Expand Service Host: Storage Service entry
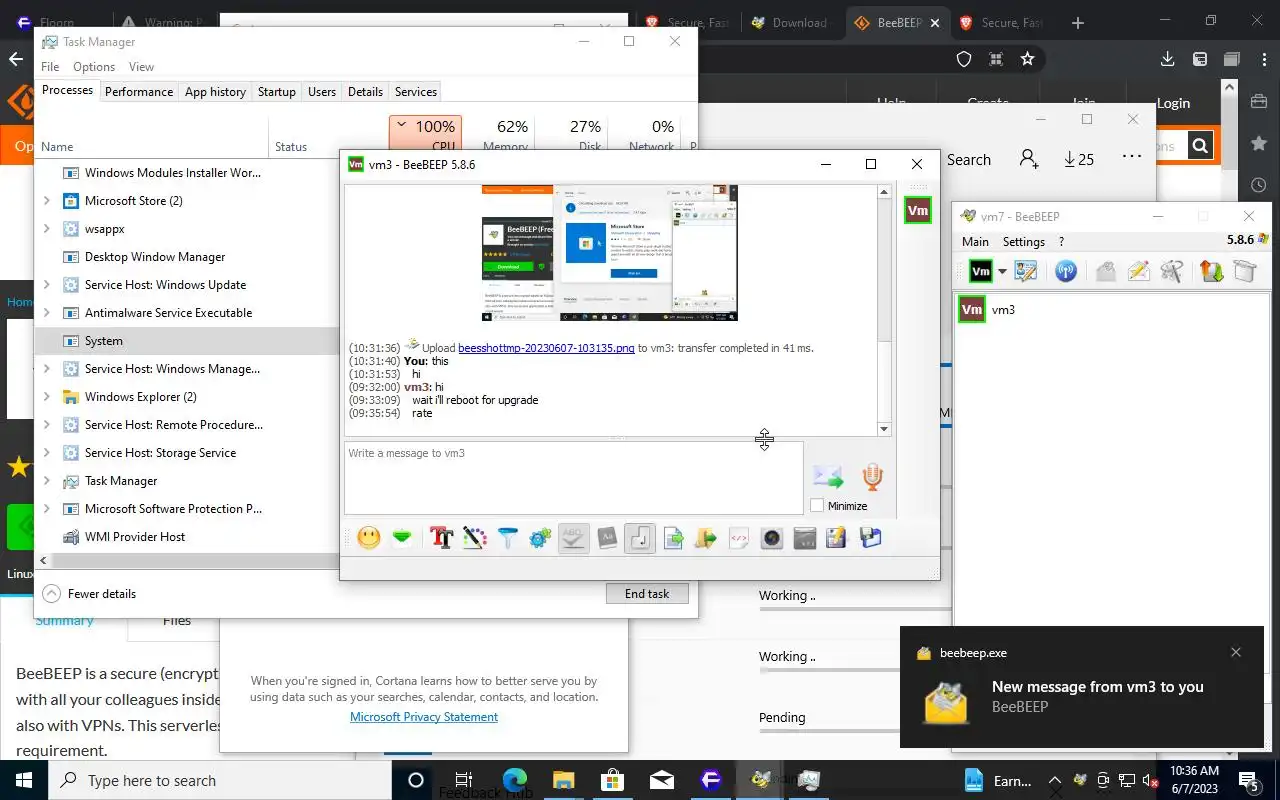This screenshot has height=800, width=1280. 46,453
